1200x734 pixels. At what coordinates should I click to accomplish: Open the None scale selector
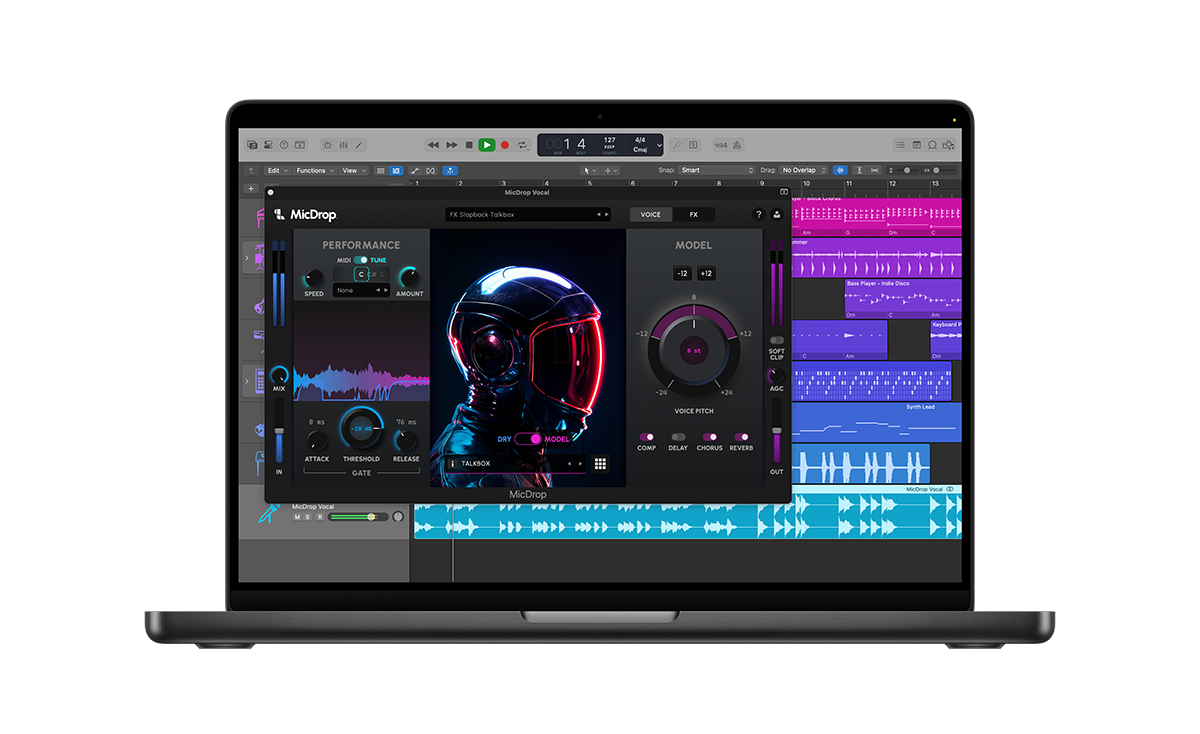[362, 290]
